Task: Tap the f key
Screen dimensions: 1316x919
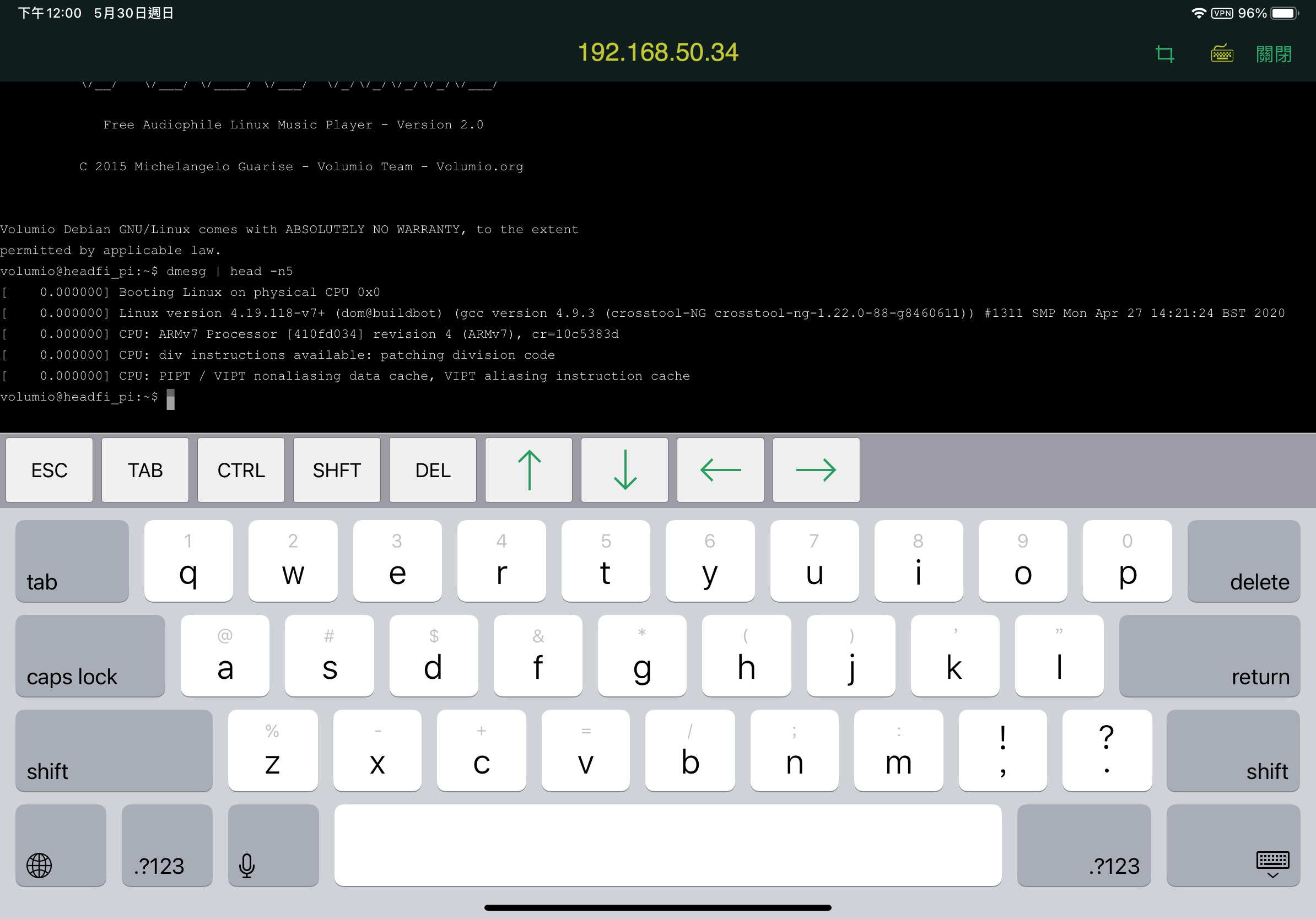Action: [538, 656]
